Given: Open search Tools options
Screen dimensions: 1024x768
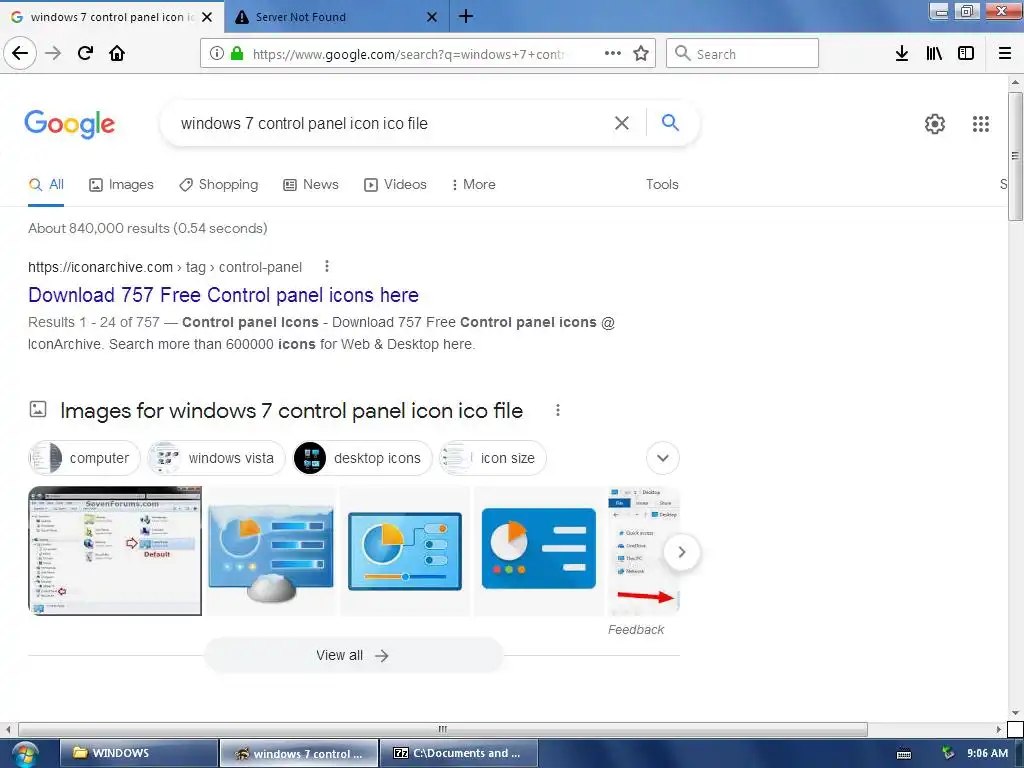Looking at the screenshot, I should pos(662,185).
